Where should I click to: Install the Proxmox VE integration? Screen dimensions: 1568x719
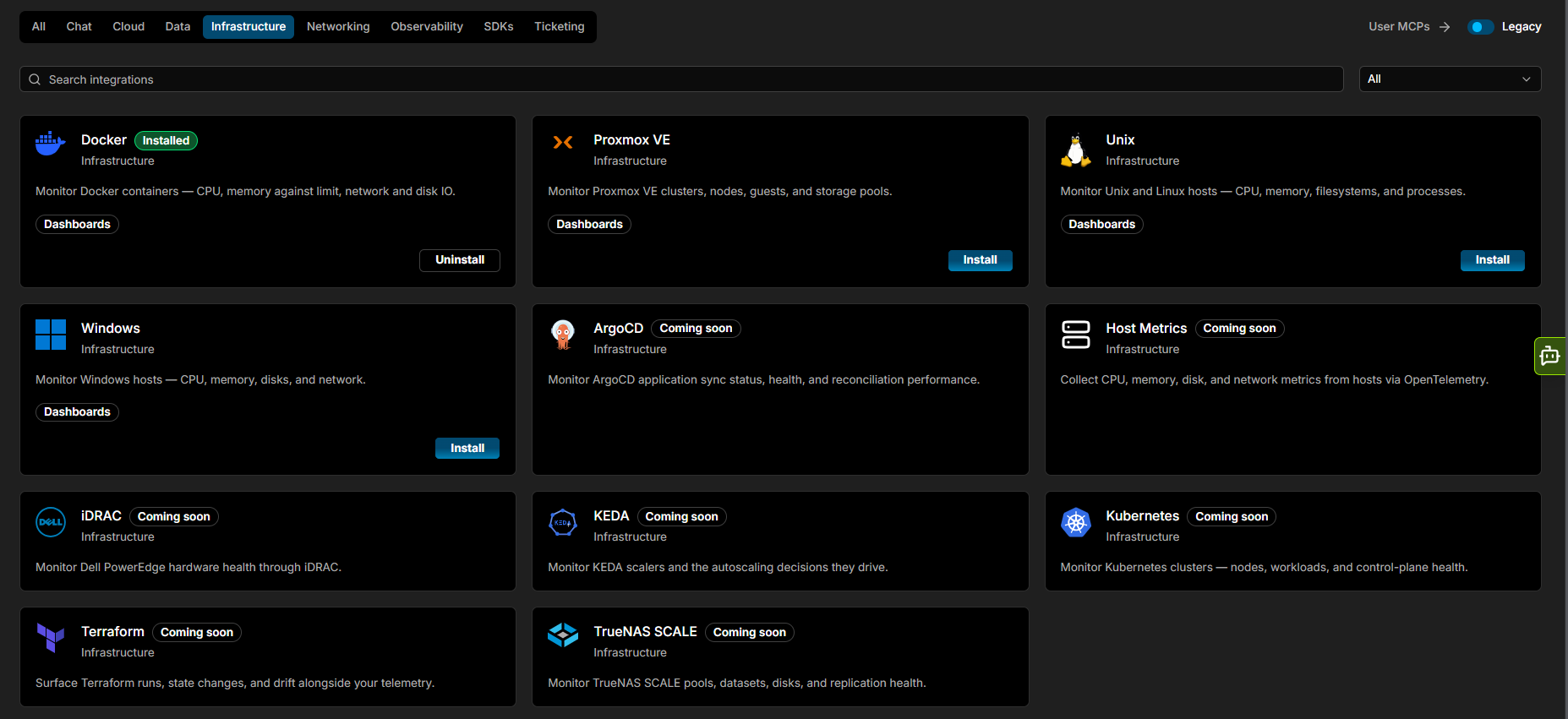[981, 260]
